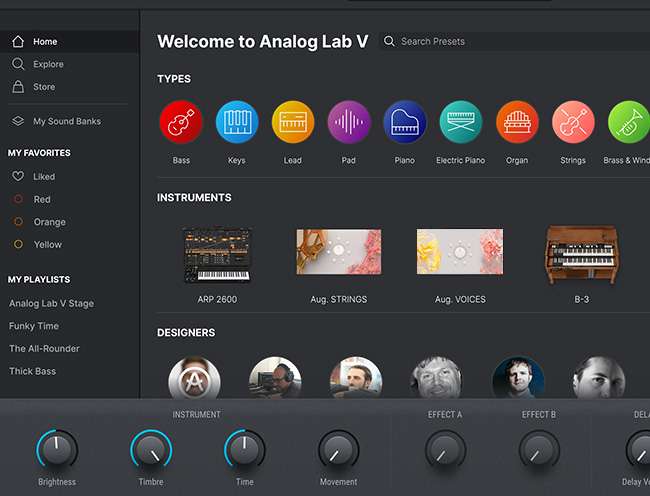The height and width of the screenshot is (496, 650).
Task: Click the B-3 label
Action: pyautogui.click(x=582, y=299)
